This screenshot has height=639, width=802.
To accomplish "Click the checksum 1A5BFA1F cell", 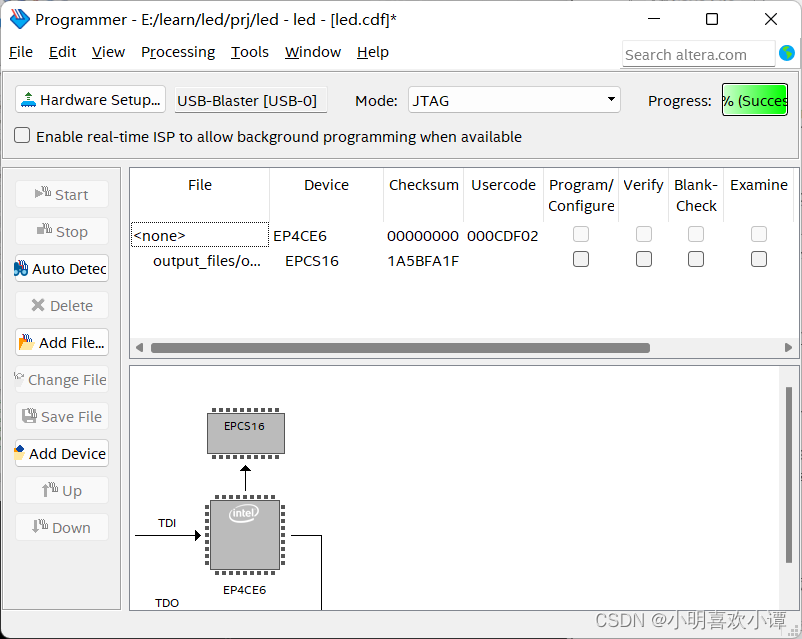I will [423, 261].
